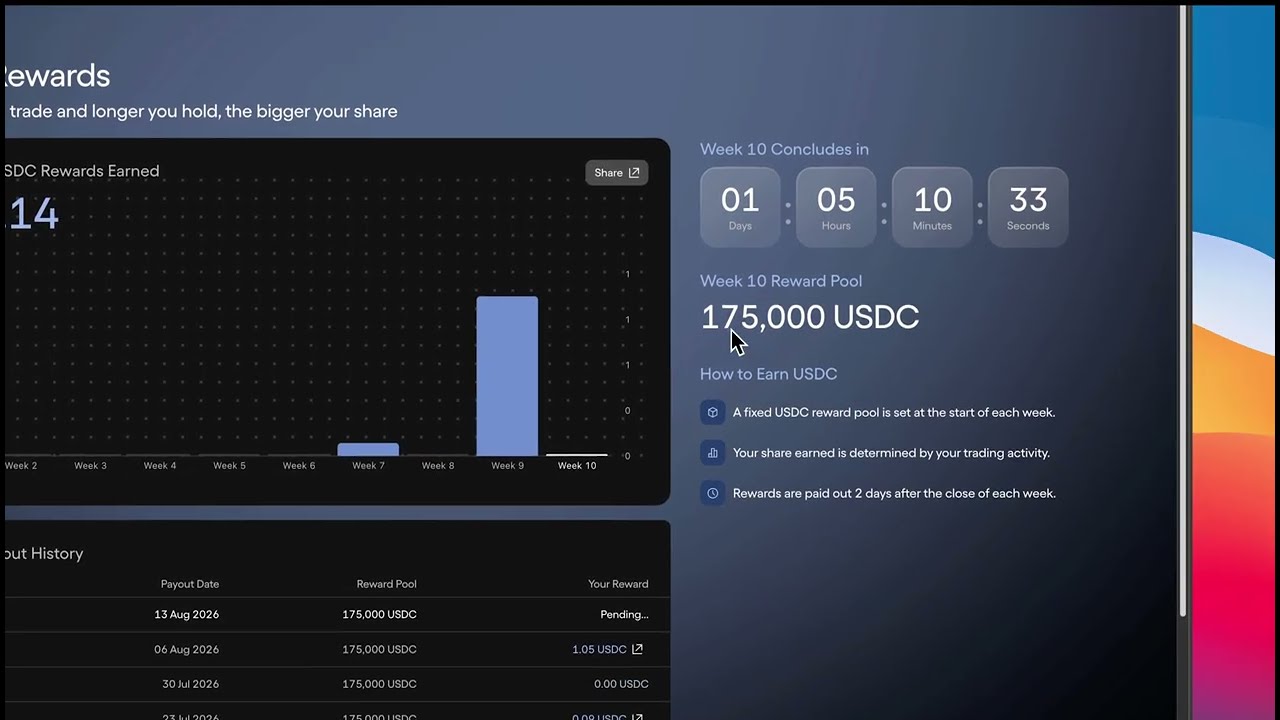Image resolution: width=1280 pixels, height=720 pixels.
Task: Click the clock icon beside rewards paid out
Action: pyautogui.click(x=713, y=493)
